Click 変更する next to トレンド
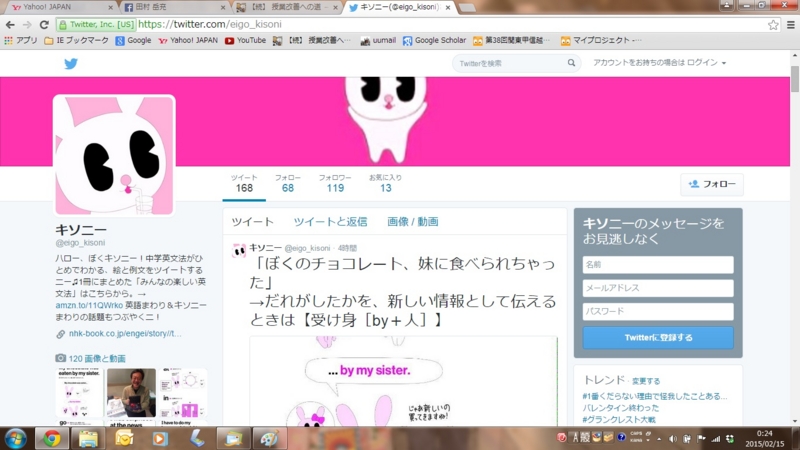The height and width of the screenshot is (450, 800). 646,381
